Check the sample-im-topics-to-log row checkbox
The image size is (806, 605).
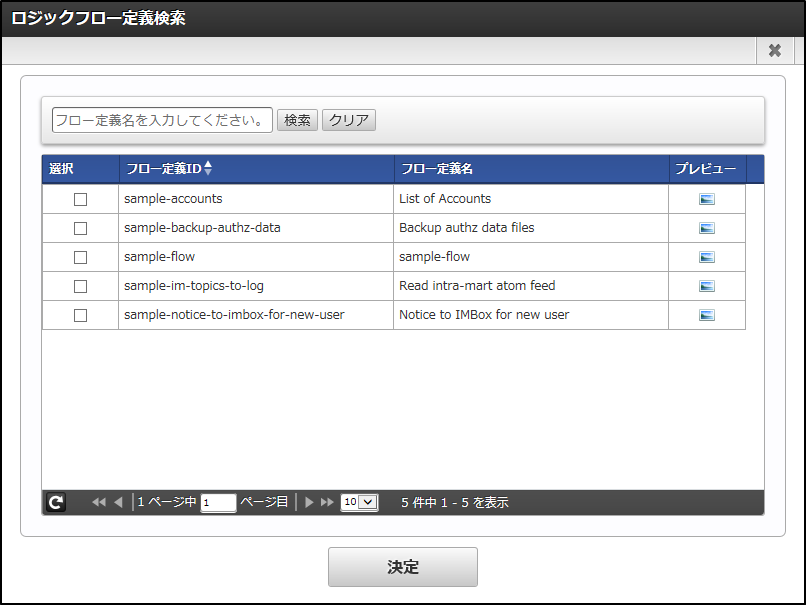coord(80,286)
